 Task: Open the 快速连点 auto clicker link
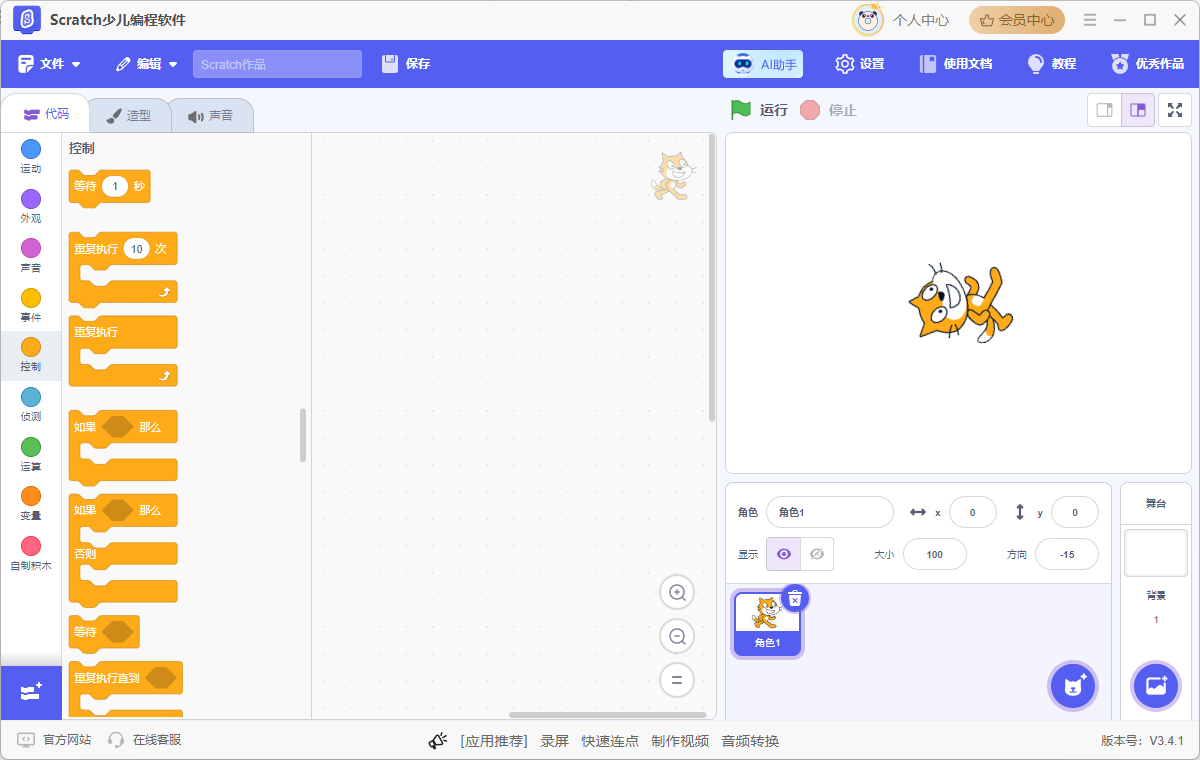(610, 741)
